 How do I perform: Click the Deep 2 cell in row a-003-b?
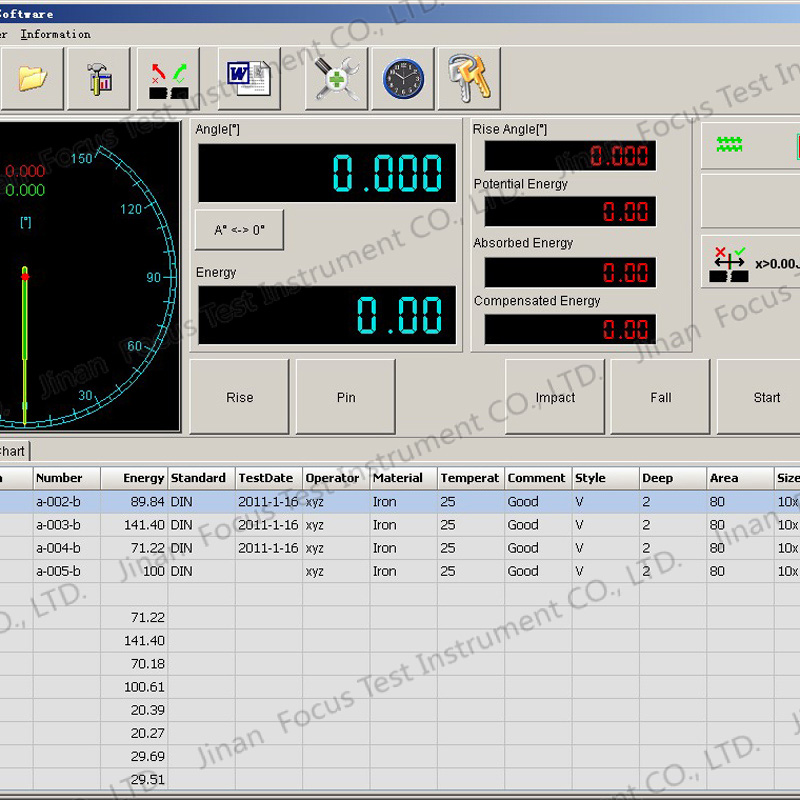tap(673, 525)
